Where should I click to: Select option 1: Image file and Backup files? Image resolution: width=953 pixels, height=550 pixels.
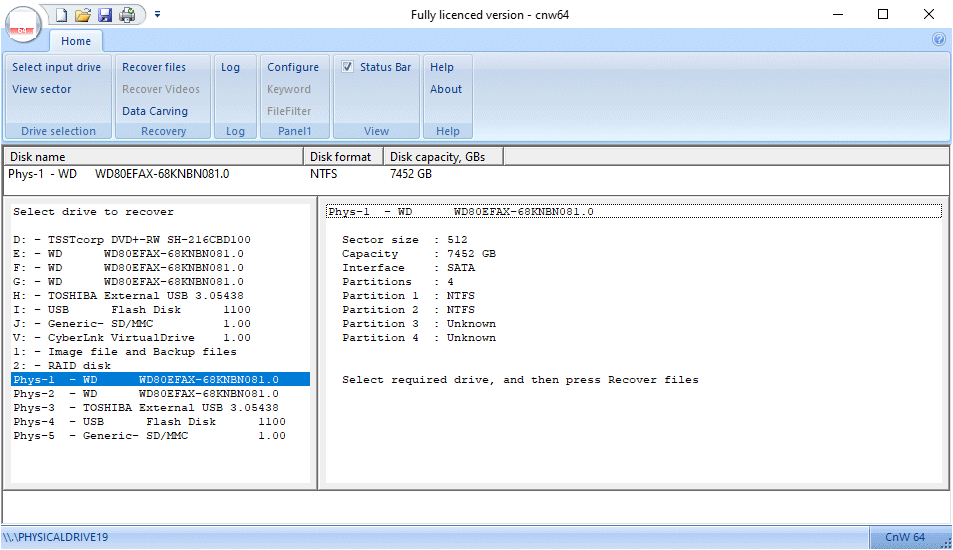125,351
